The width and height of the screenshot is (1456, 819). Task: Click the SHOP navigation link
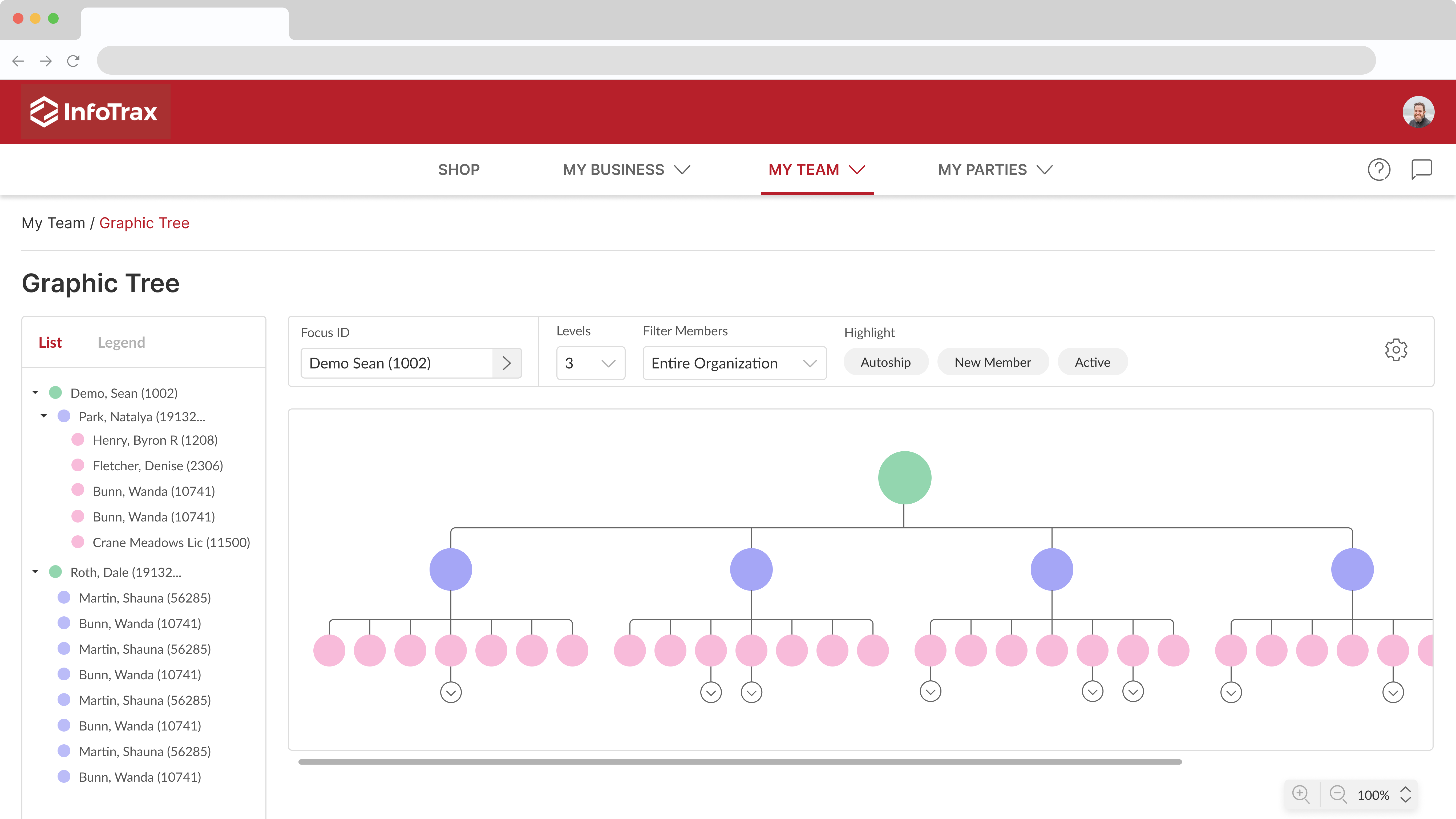coord(458,169)
